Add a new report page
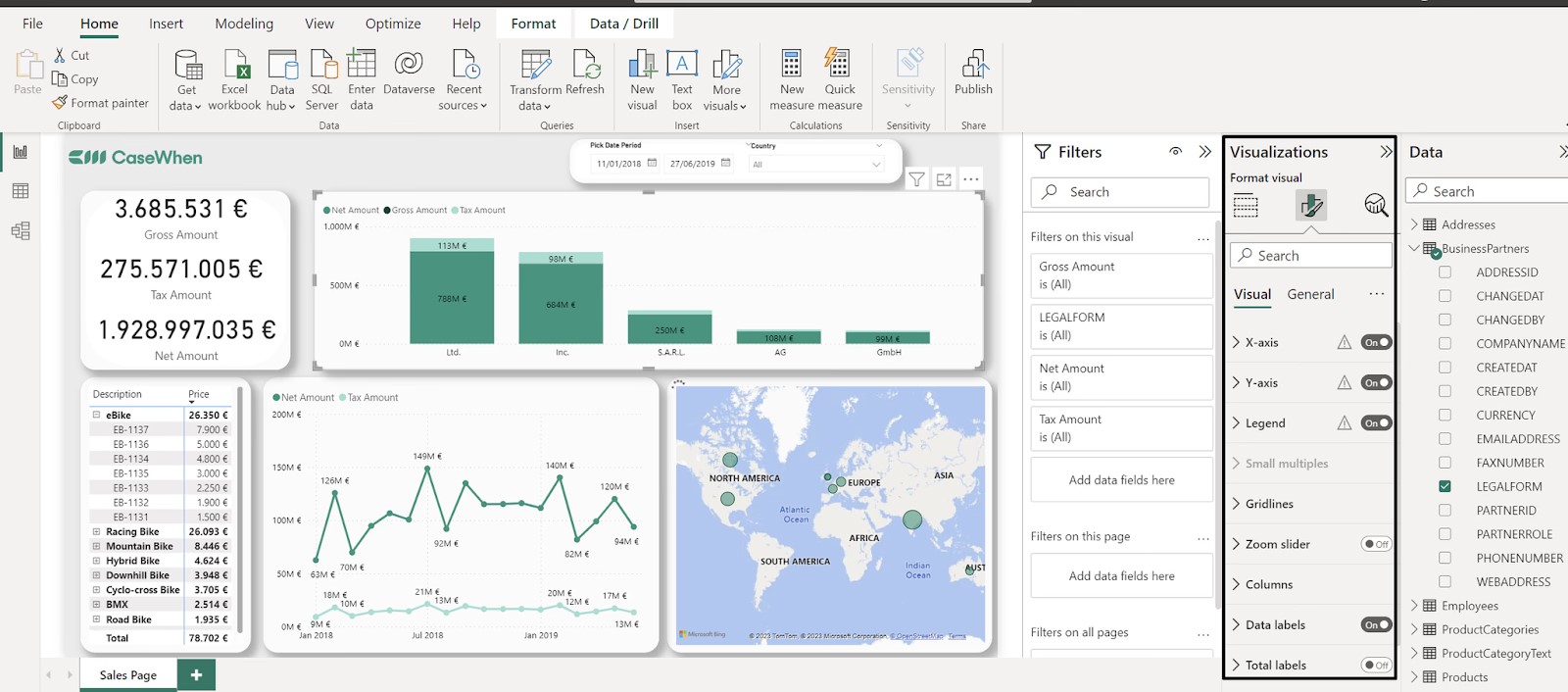The image size is (1568, 692). [196, 675]
